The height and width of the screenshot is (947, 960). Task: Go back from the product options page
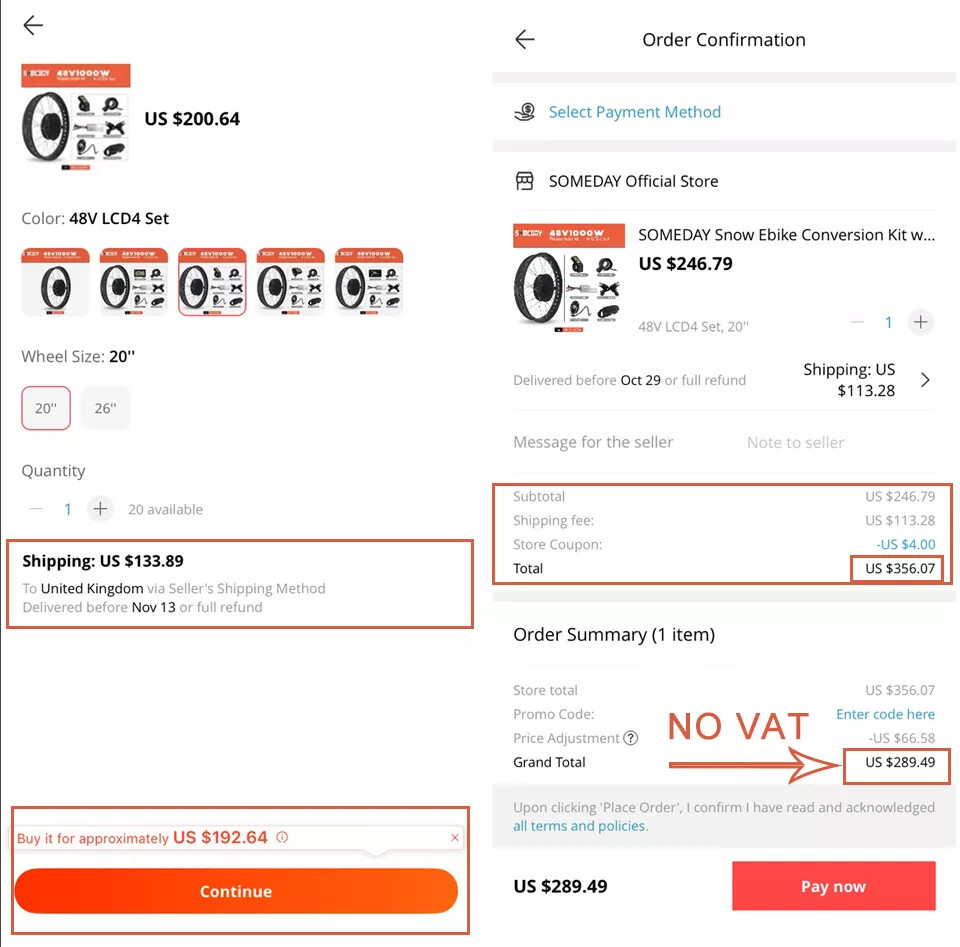(x=33, y=25)
